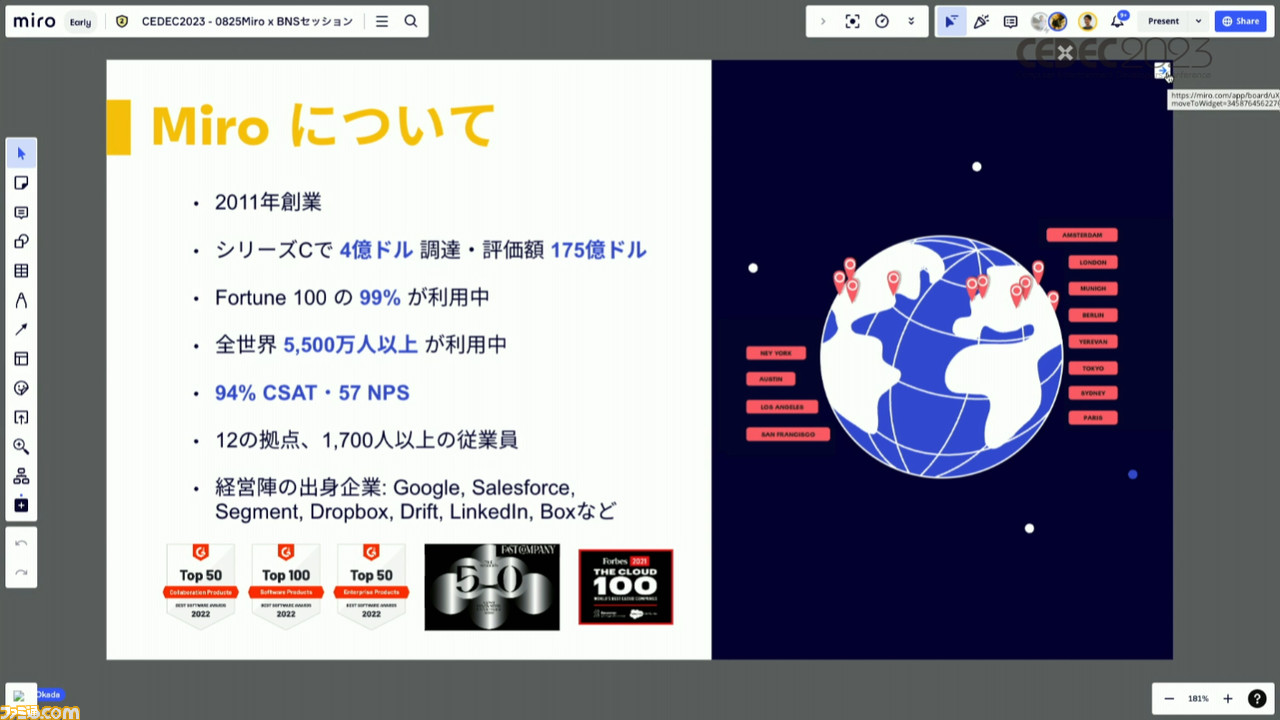This screenshot has width=1280, height=720.
Task: Redo the last action
Action: (21, 573)
